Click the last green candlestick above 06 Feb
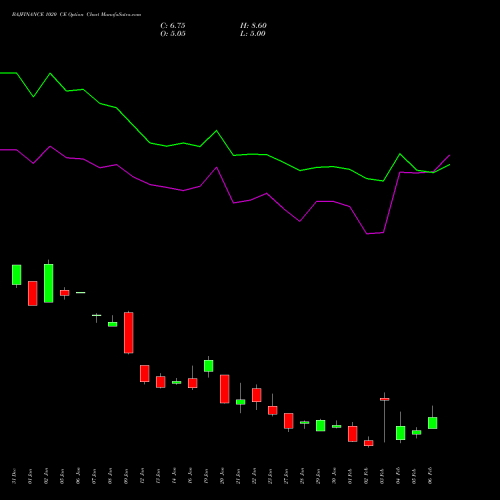 (x=433, y=423)
